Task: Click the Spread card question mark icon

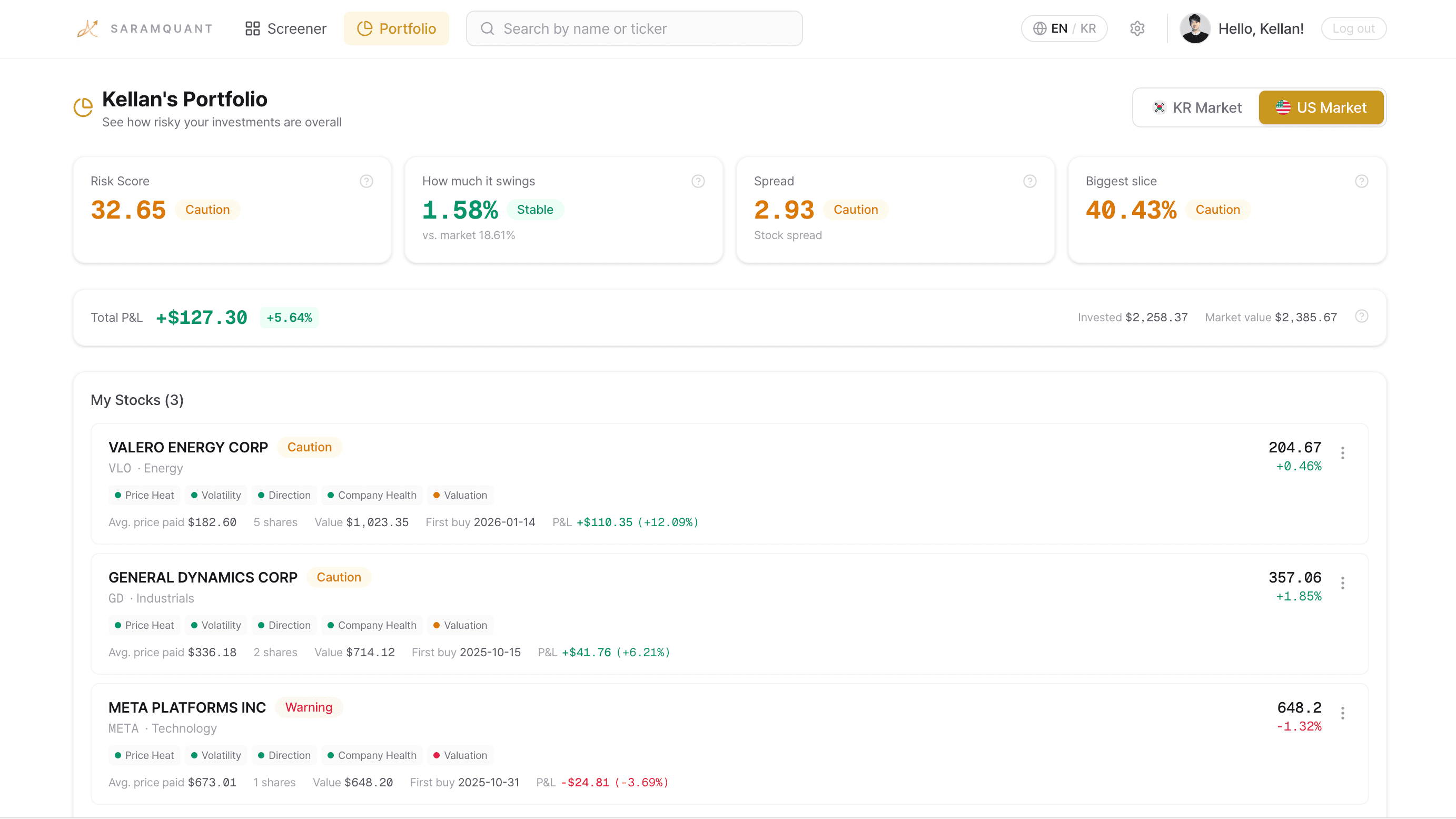Action: point(1030,181)
